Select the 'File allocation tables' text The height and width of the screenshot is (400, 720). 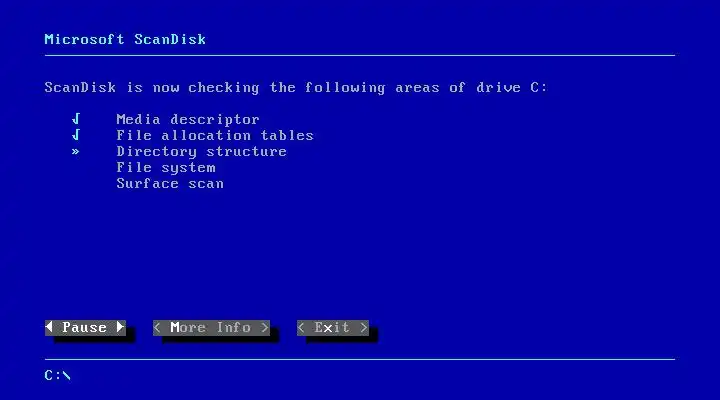click(x=215, y=135)
